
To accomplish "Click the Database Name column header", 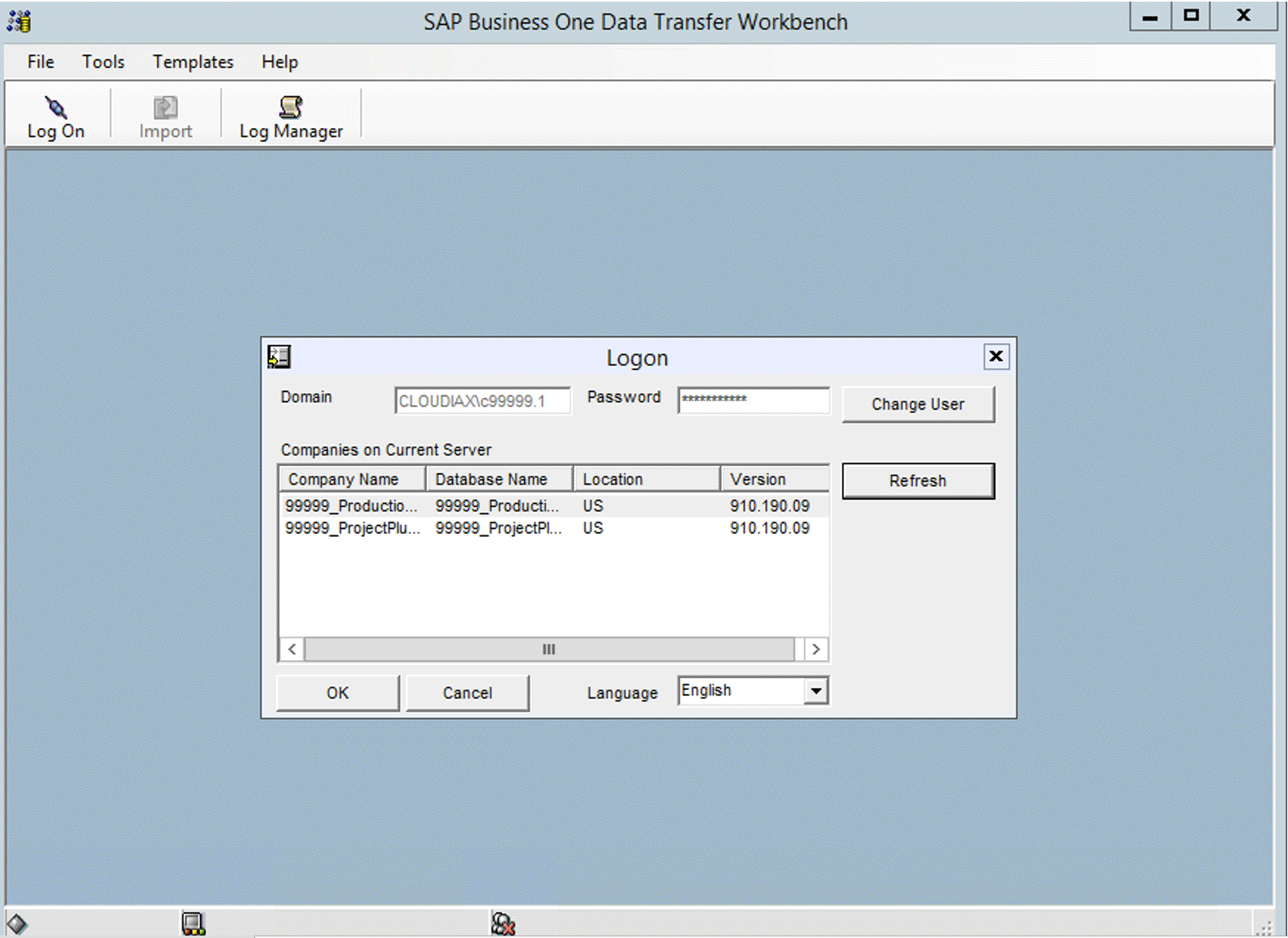I will coord(500,479).
